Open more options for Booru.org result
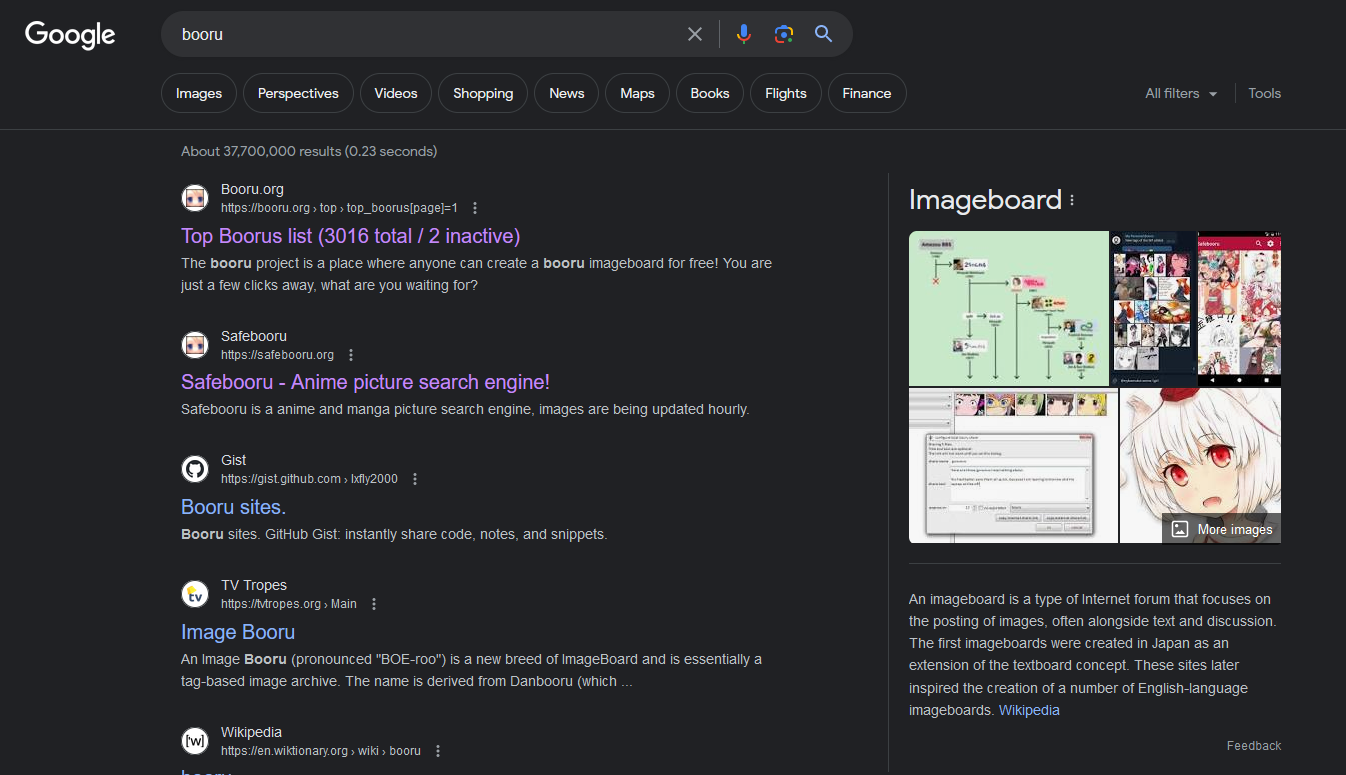The width and height of the screenshot is (1346, 775). point(475,208)
